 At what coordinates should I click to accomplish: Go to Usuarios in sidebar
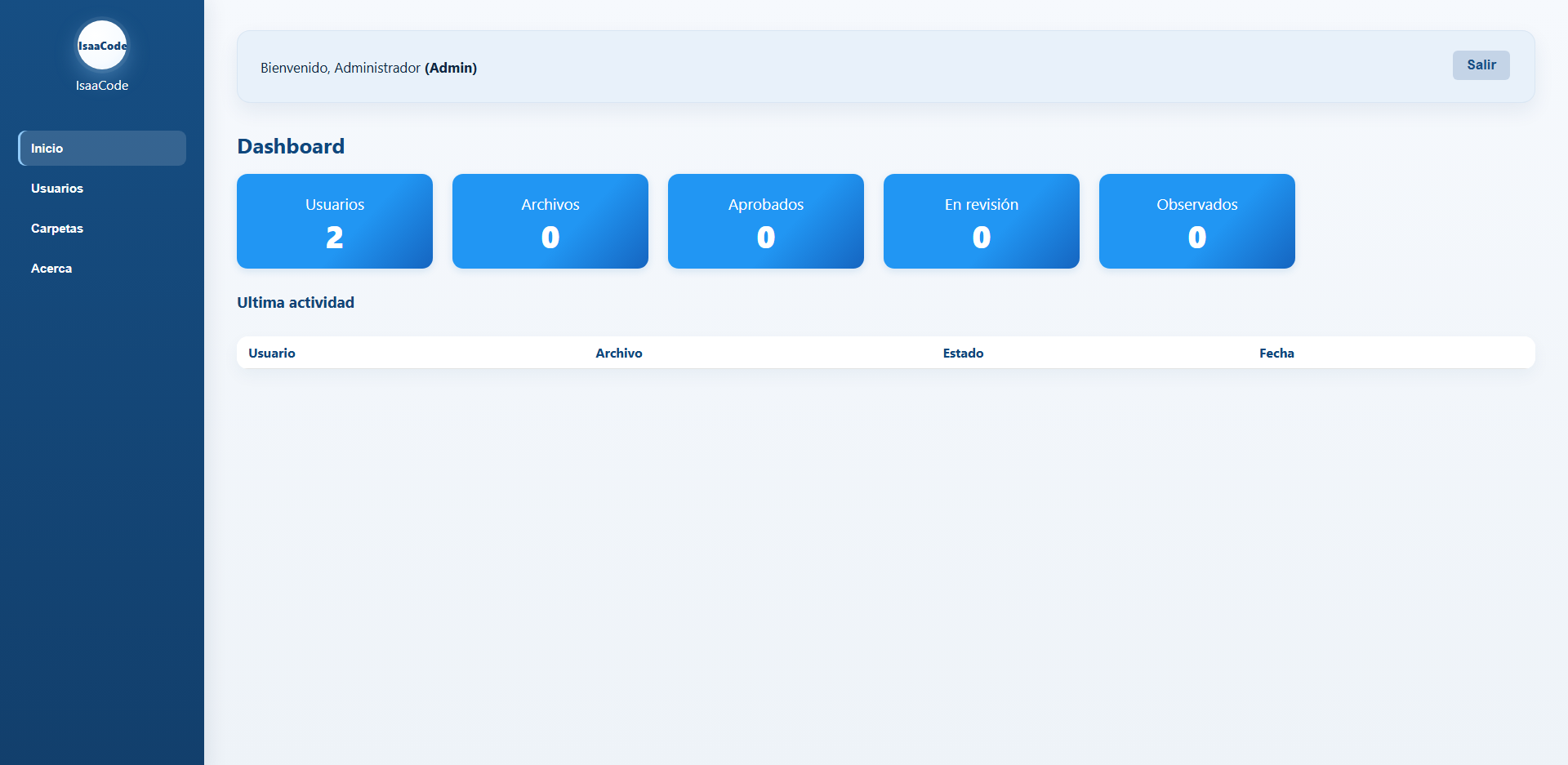102,188
